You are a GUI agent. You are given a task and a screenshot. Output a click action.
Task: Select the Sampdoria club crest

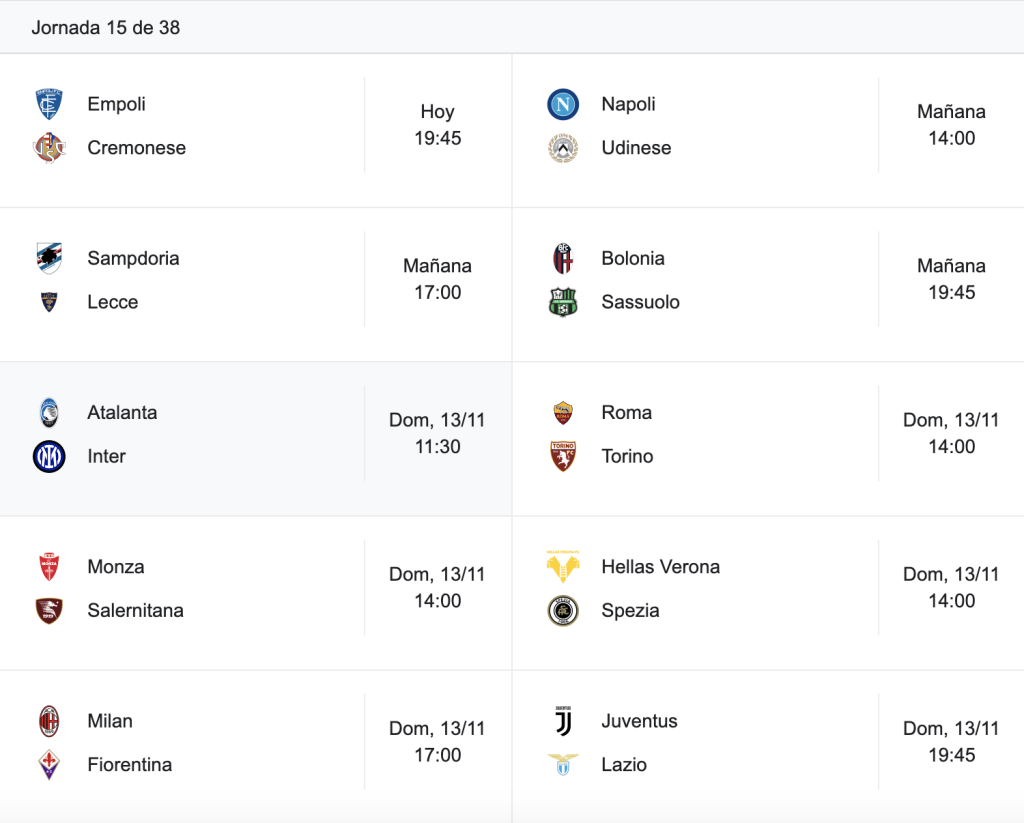point(49,258)
